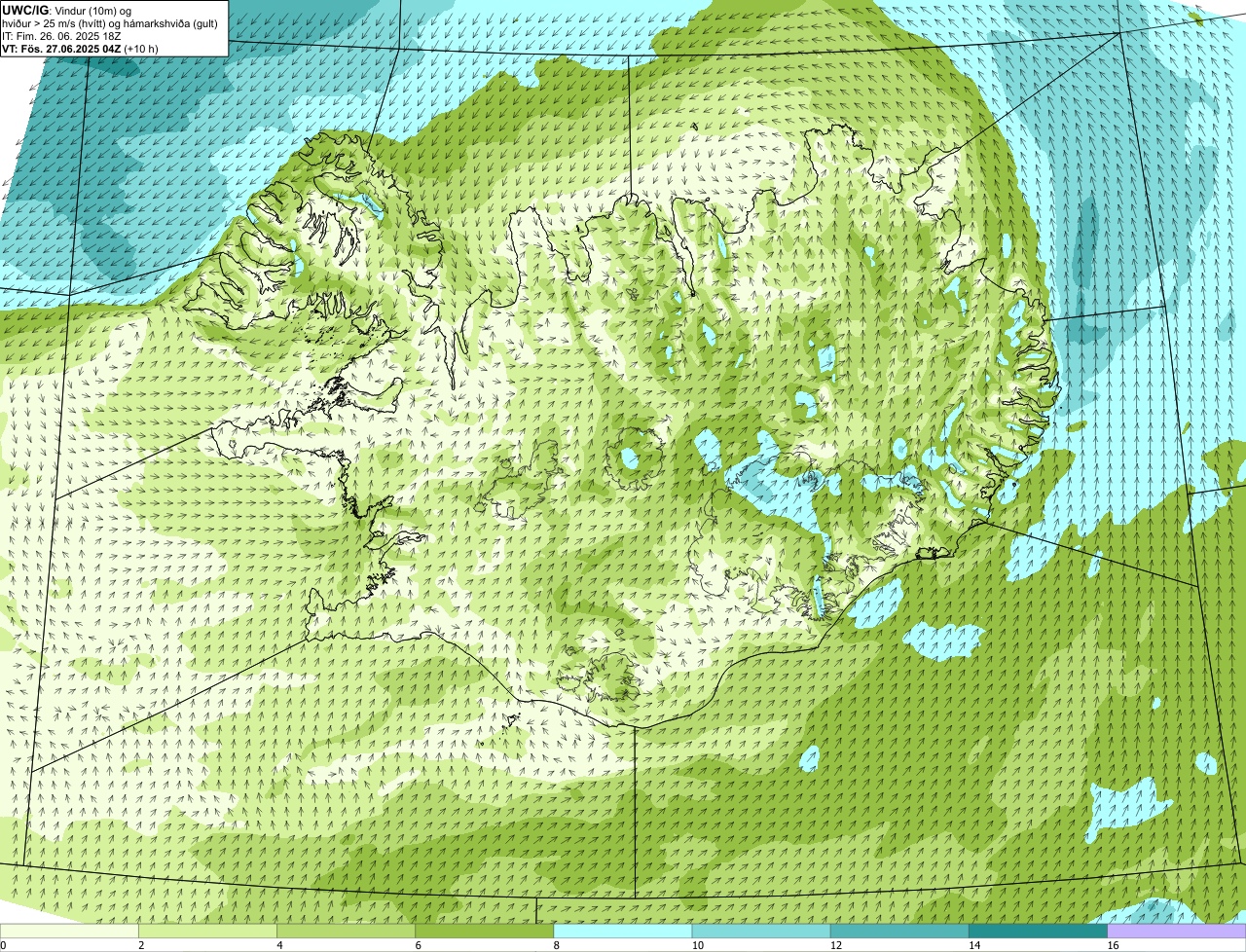1246x952 pixels.
Task: Click the 0–2 m/s pale yellow legend swatch
Action: point(69,932)
